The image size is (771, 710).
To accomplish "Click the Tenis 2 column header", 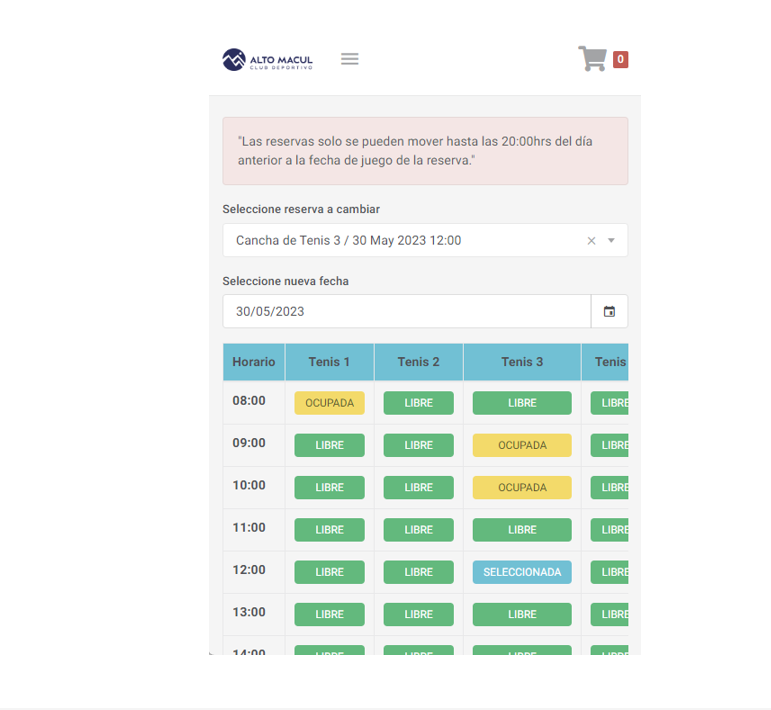I will coord(418,362).
